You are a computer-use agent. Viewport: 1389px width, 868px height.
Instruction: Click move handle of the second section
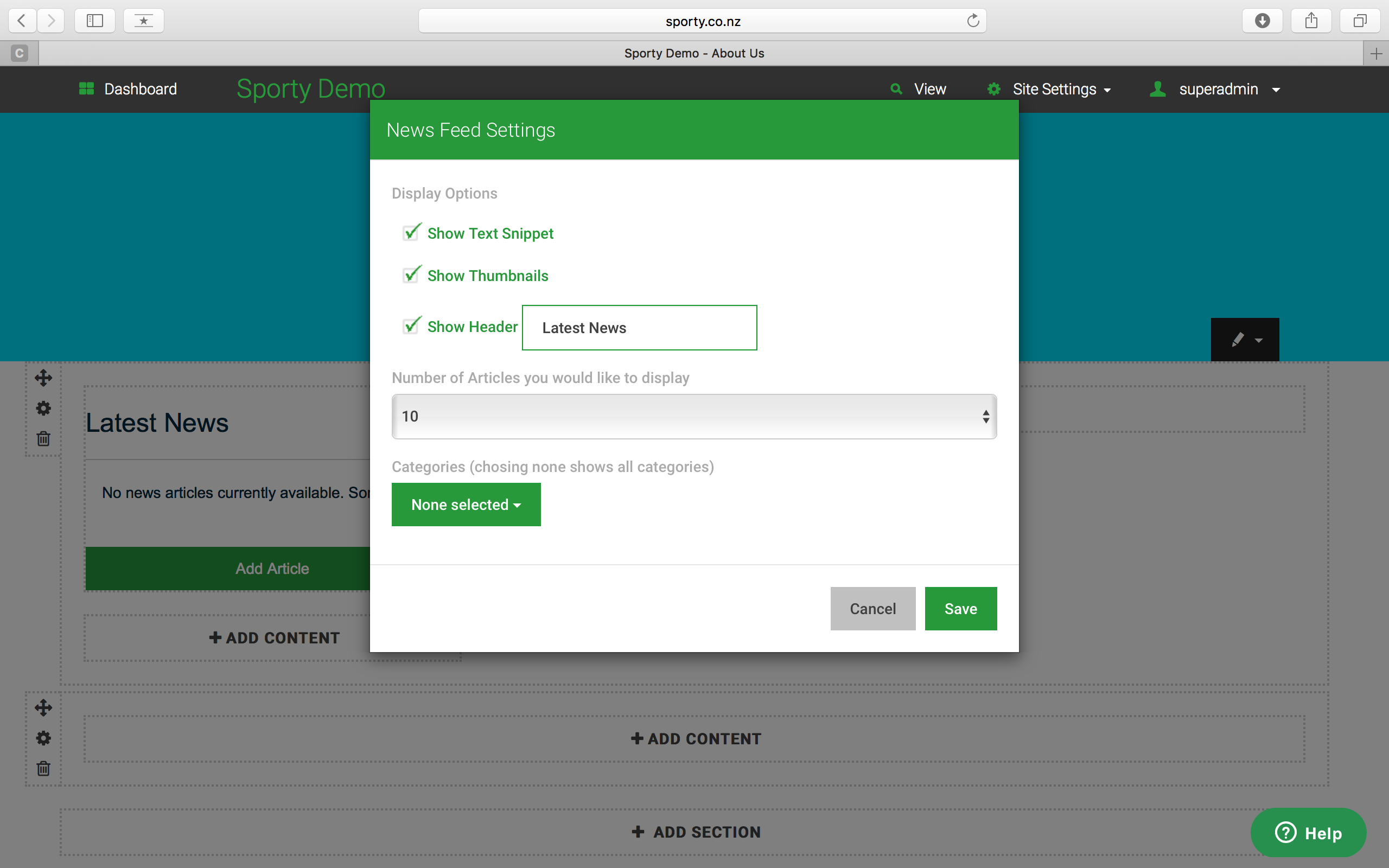pos(43,707)
